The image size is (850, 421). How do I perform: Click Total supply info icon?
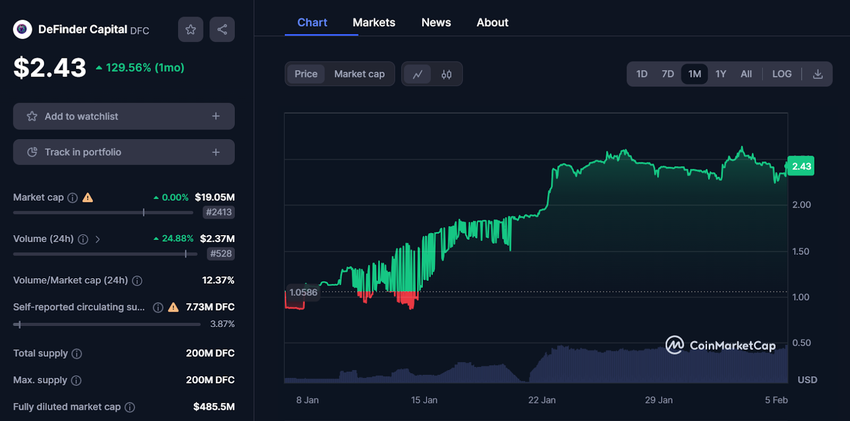pyautogui.click(x=77, y=354)
